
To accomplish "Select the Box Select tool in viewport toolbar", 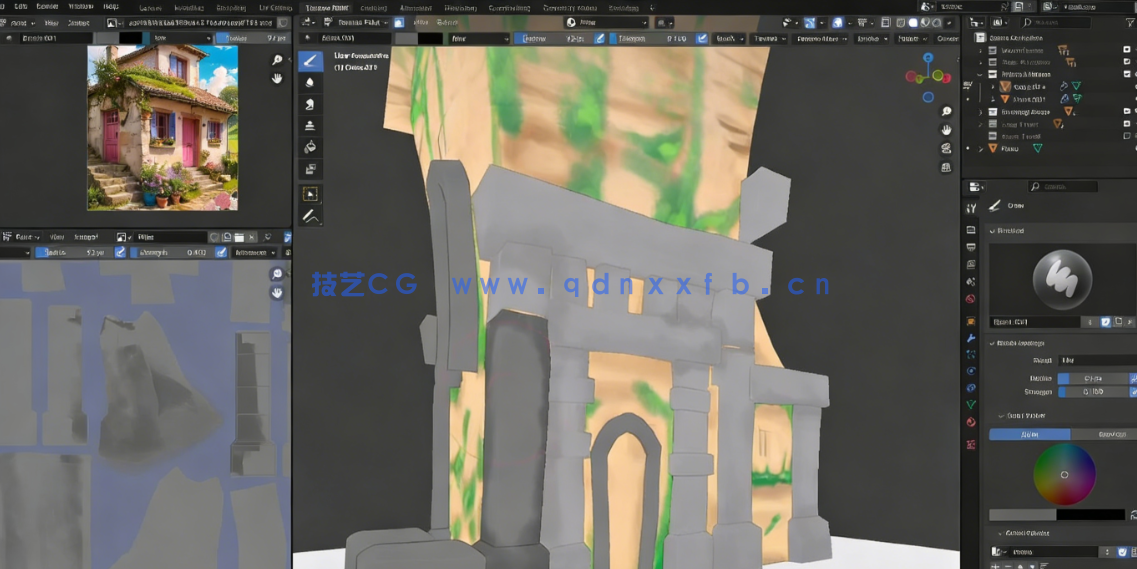I will click(310, 194).
